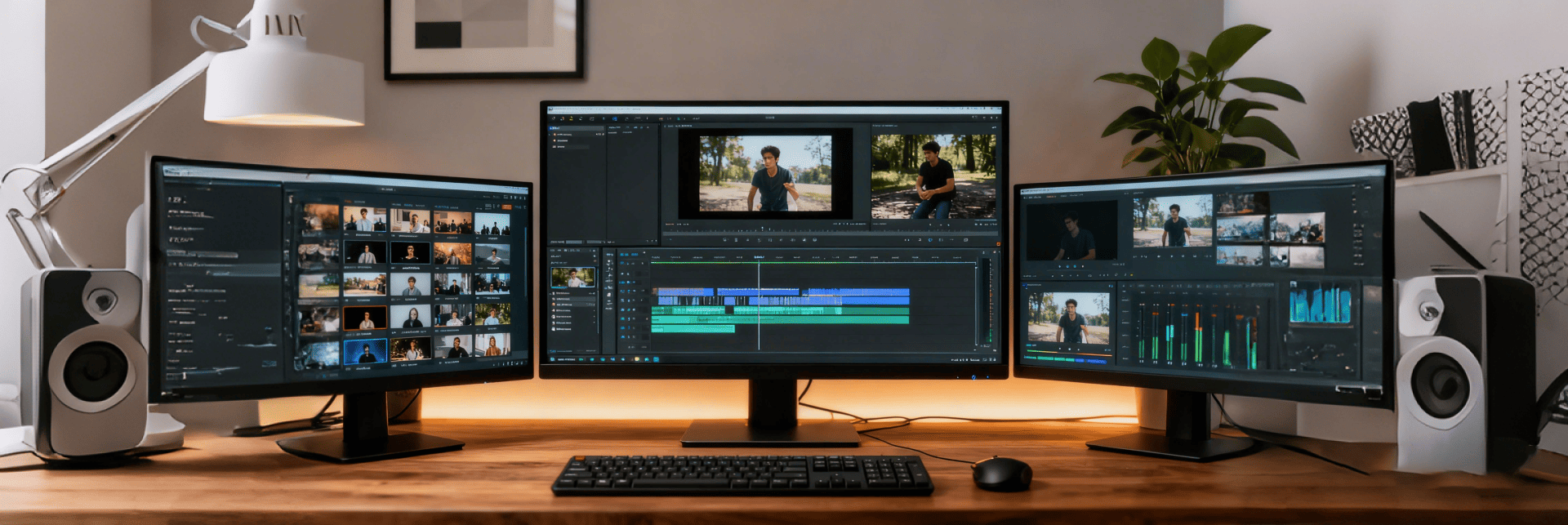This screenshot has width=1568, height=525.
Task: Click the dark-background clip preview on the right monitor
Action: [1071, 231]
